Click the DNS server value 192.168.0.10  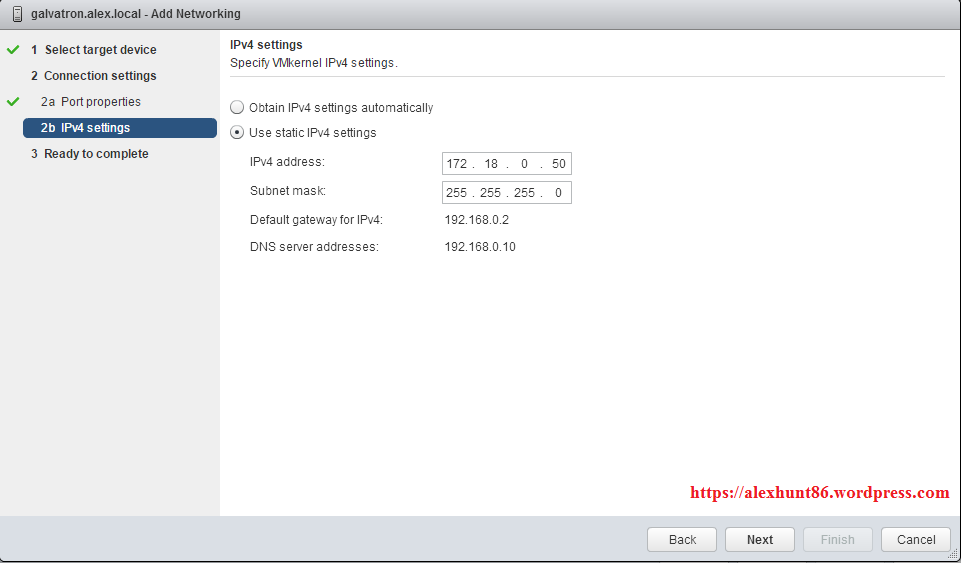pos(480,247)
